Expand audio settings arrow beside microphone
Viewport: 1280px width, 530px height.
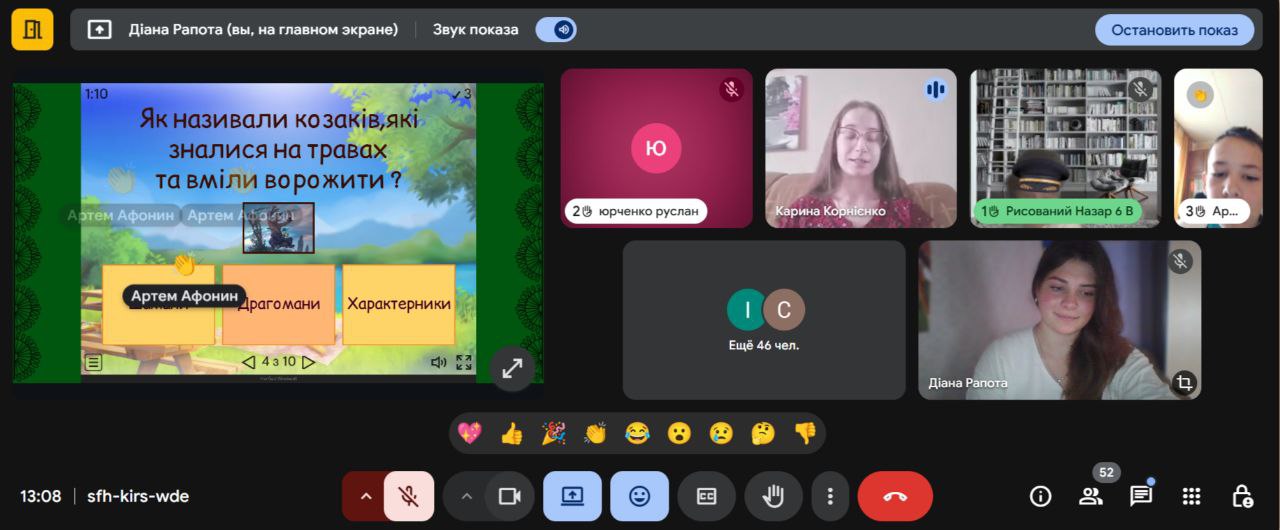[x=365, y=496]
